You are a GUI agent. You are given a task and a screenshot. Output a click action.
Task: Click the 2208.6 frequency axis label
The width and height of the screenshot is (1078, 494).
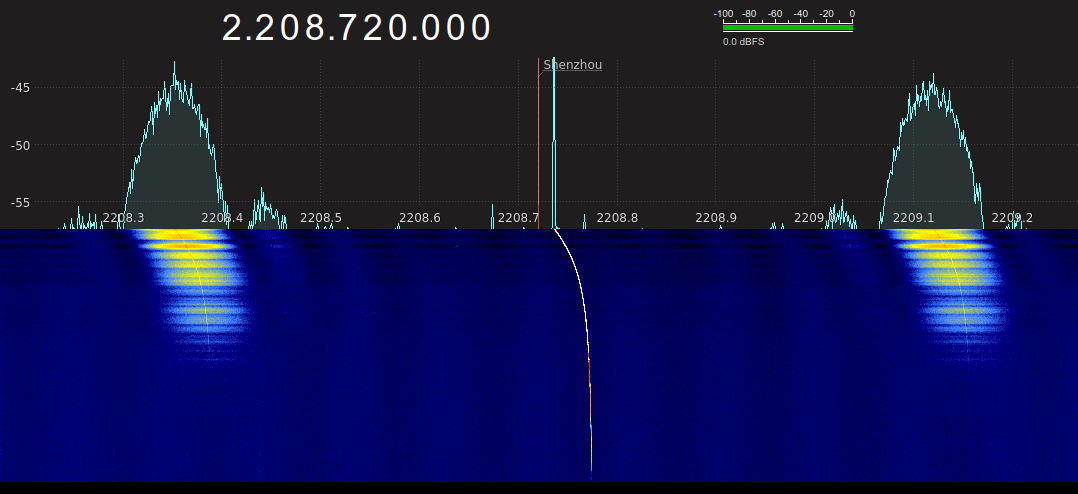[x=420, y=217]
